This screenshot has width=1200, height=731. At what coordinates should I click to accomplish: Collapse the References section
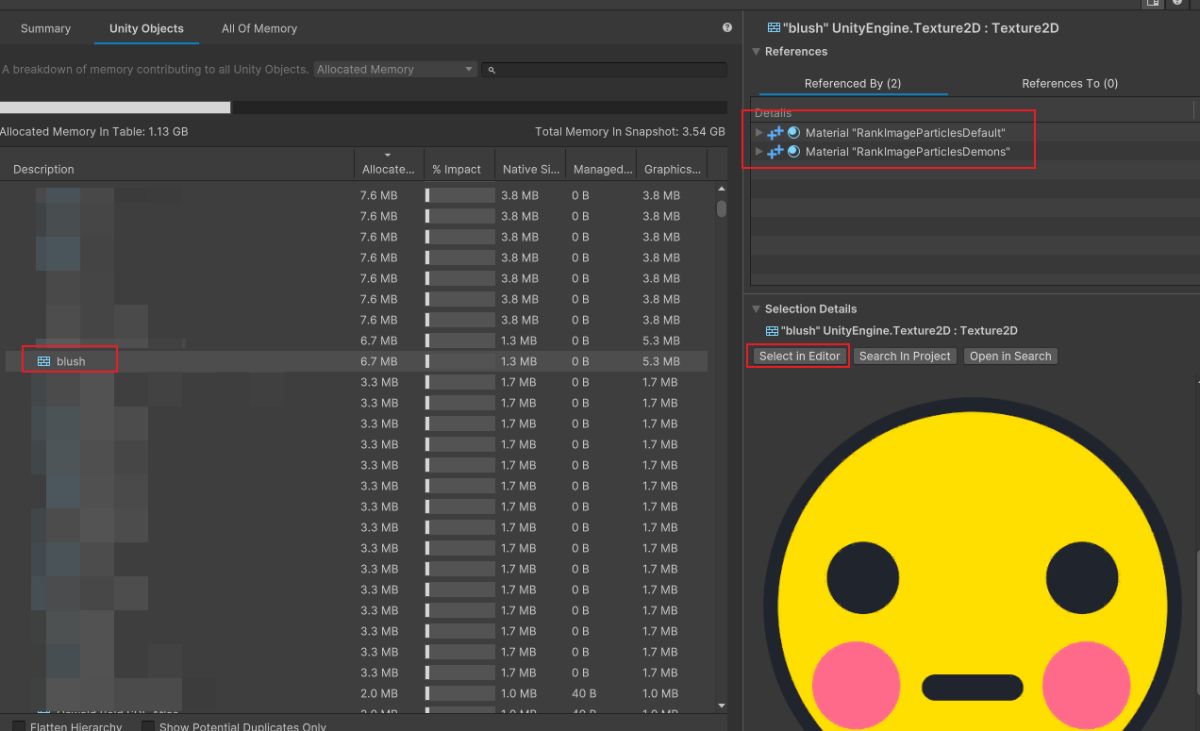(x=755, y=52)
